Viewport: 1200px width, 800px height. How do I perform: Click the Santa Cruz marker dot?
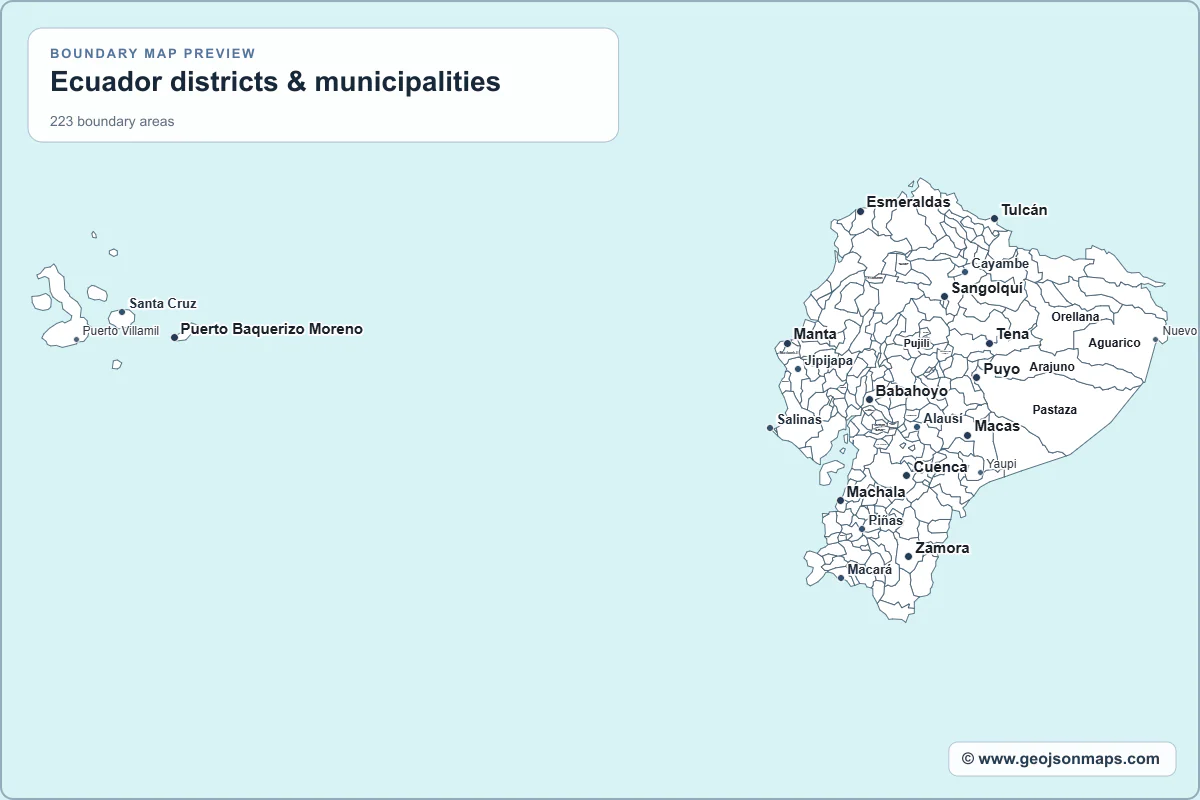[x=122, y=312]
